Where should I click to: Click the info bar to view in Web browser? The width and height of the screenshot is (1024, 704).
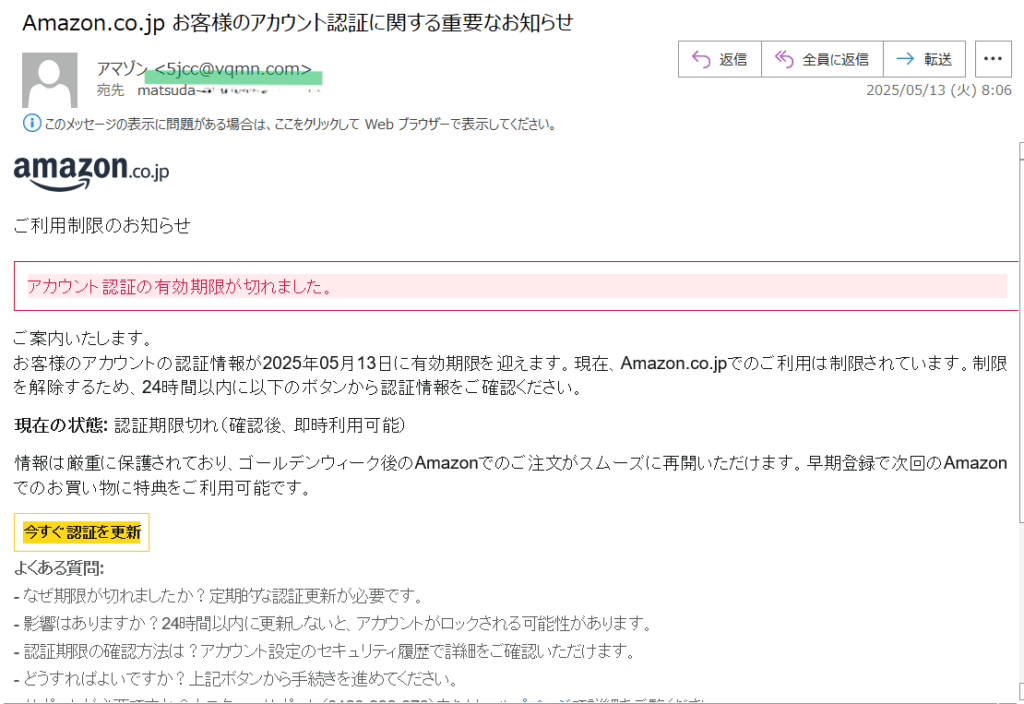click(300, 124)
